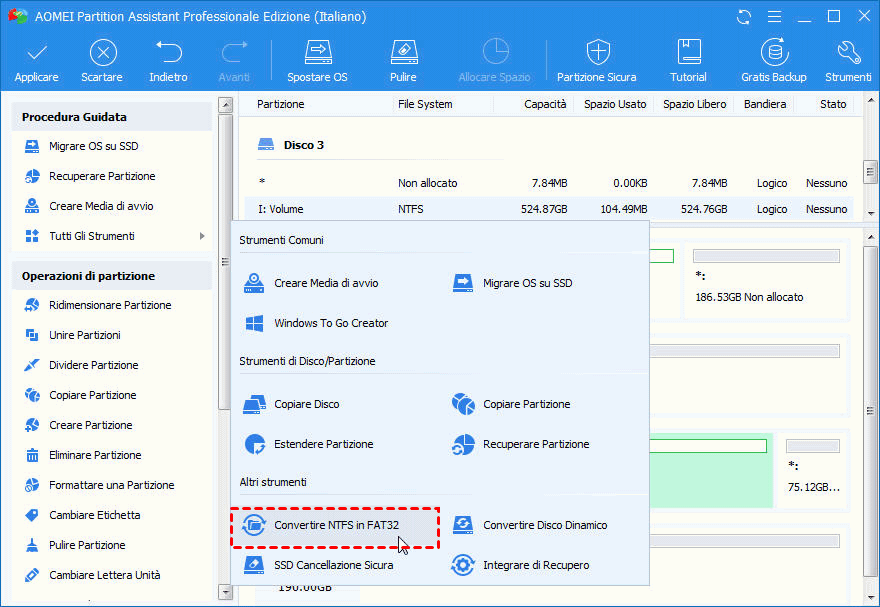The width and height of the screenshot is (880, 607).
Task: Choose Convertire NTFS in FAT32
Action: [x=334, y=525]
